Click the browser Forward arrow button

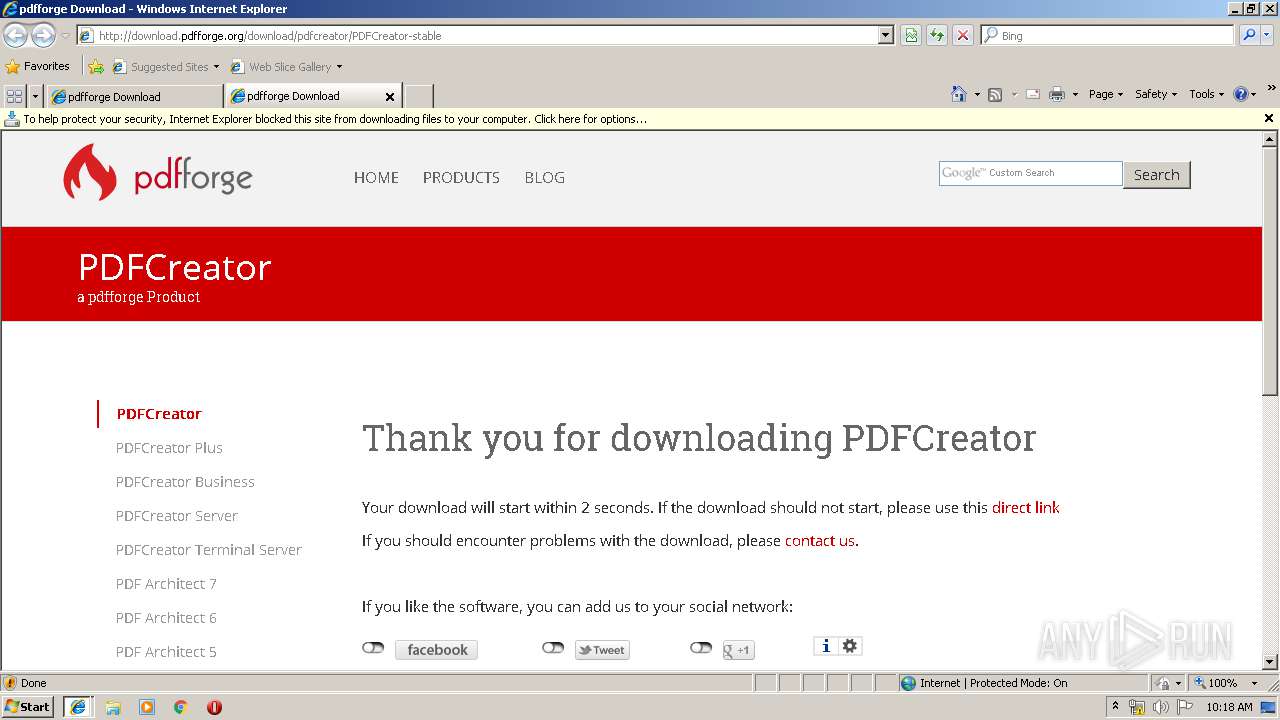point(43,36)
